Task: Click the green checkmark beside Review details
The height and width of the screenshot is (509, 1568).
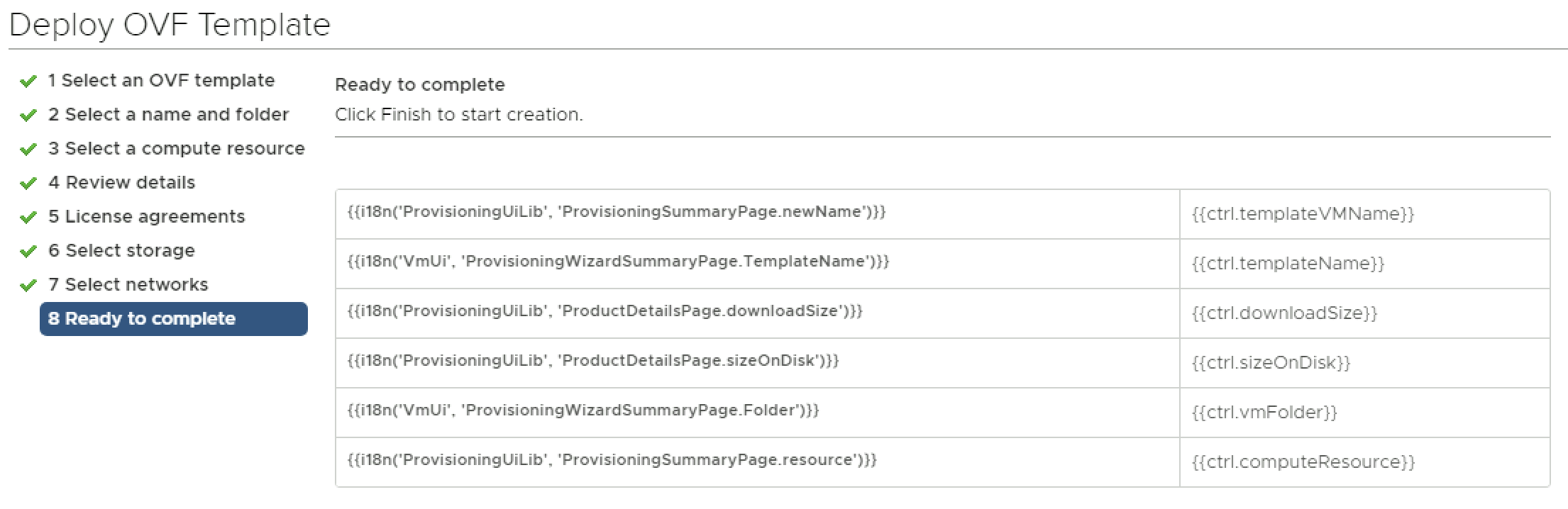Action: click(x=28, y=184)
